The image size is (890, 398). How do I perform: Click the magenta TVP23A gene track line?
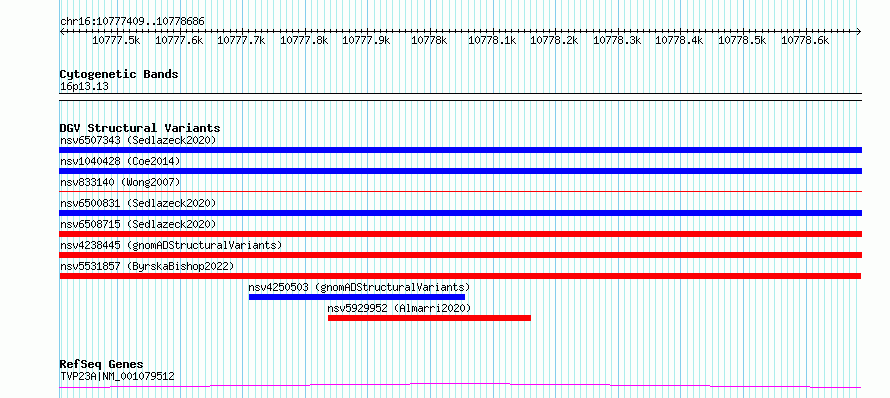coord(460,386)
